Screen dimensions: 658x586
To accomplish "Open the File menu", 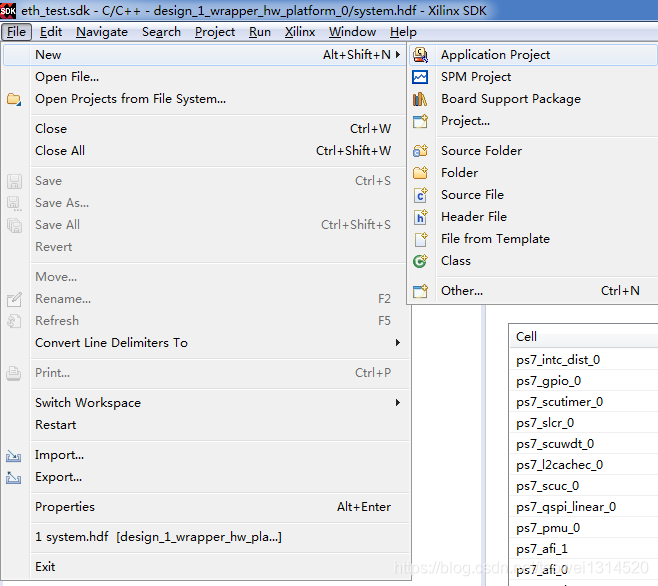I will pos(16,32).
